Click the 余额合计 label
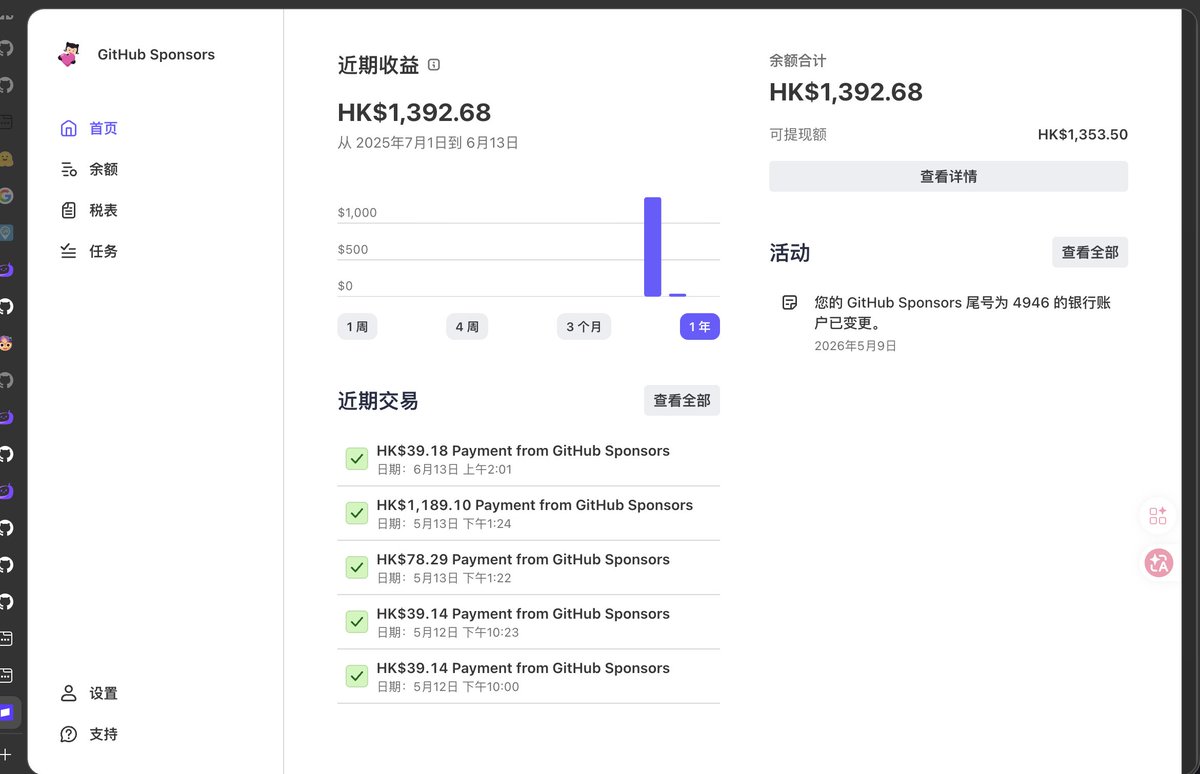 tap(798, 61)
